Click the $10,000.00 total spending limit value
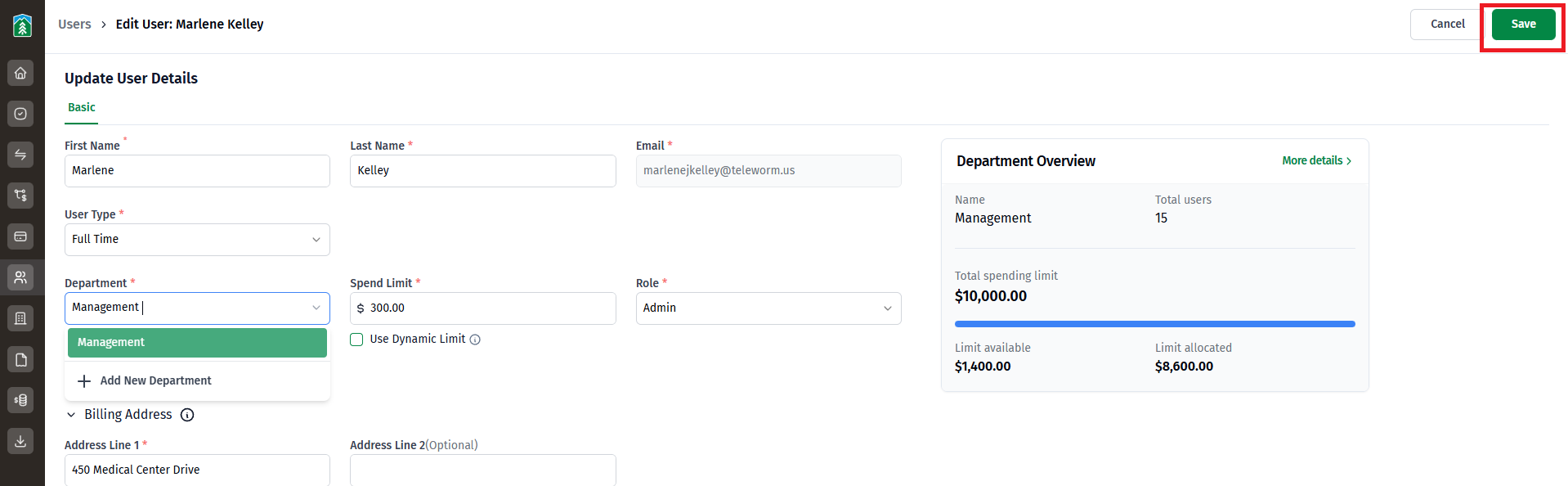 (991, 296)
